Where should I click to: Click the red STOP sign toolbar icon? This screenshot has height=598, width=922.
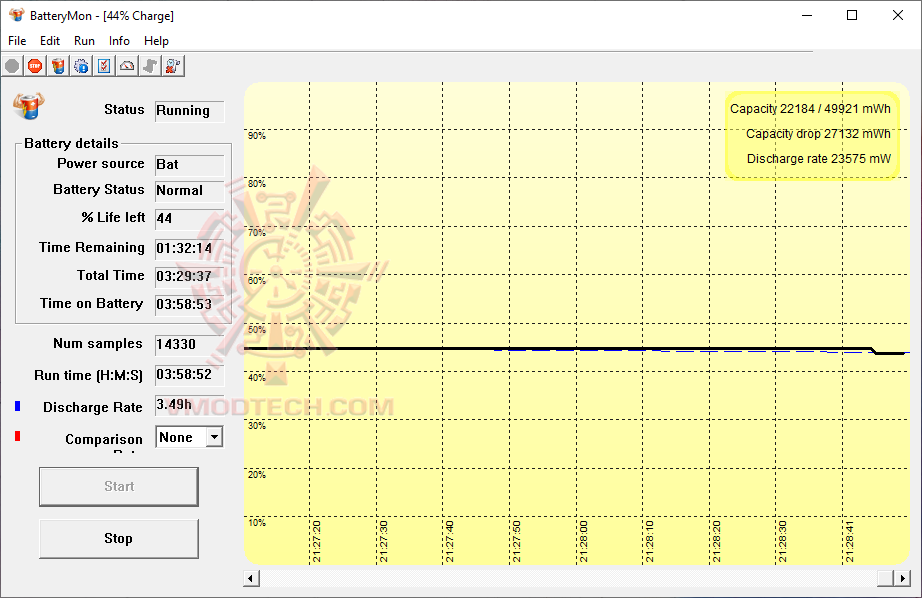(35, 66)
